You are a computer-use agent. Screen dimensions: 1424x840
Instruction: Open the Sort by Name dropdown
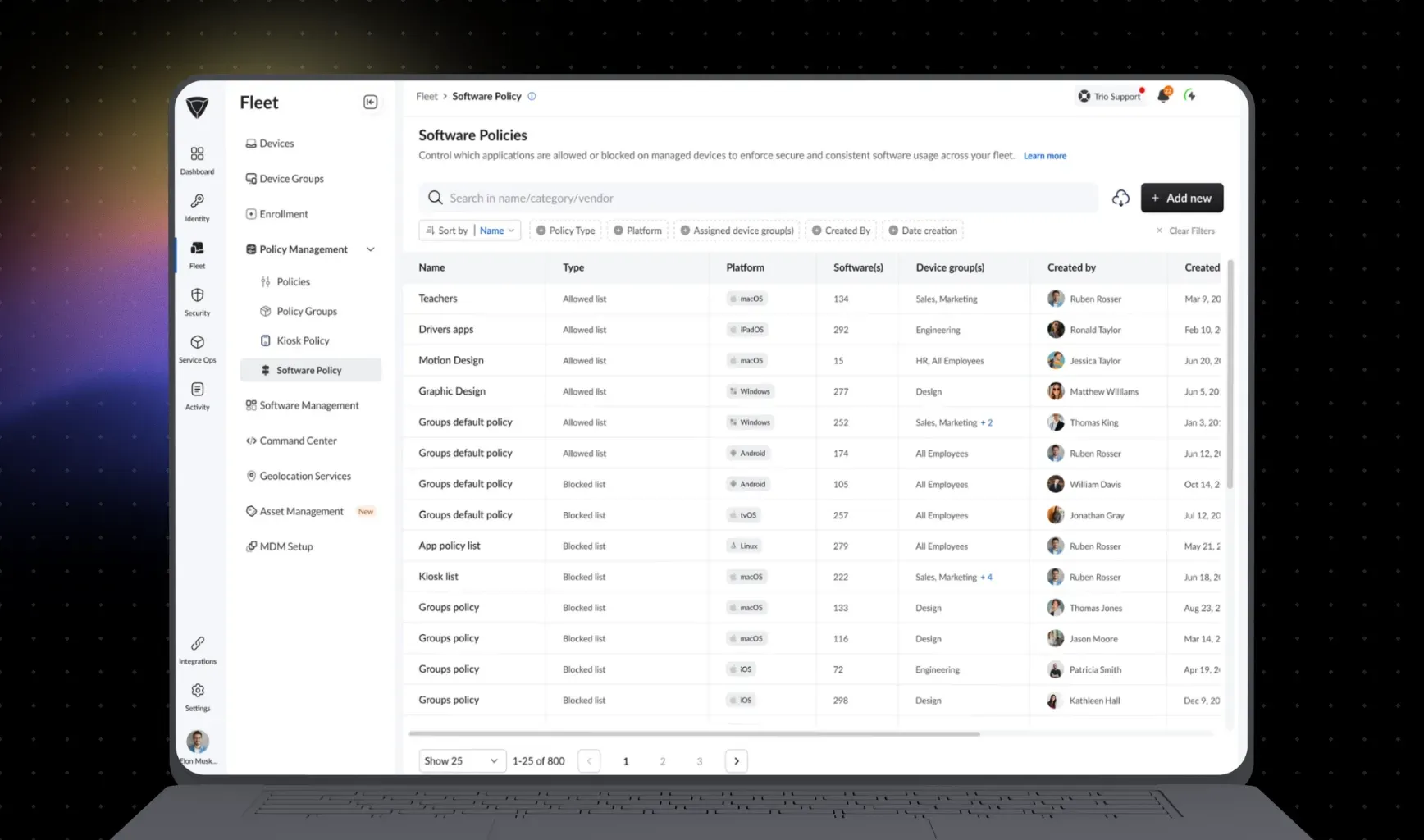[469, 231]
